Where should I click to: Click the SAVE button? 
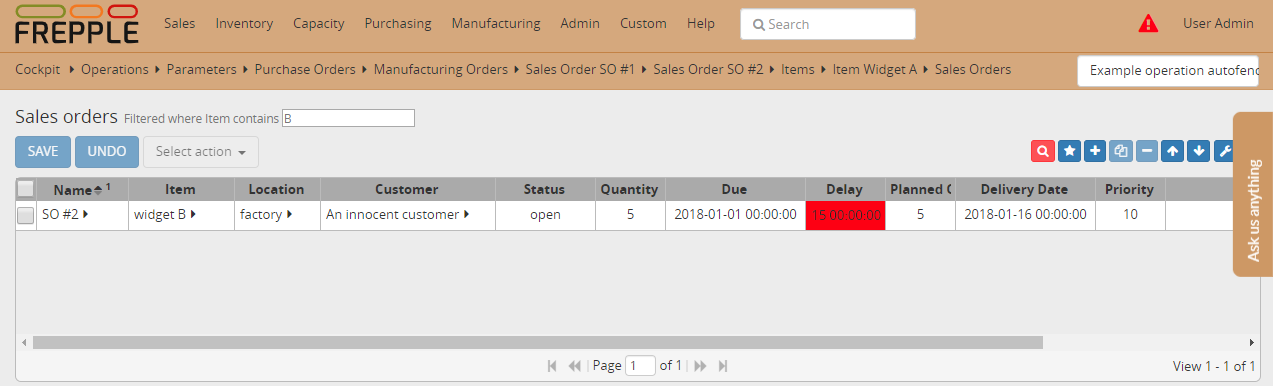pyautogui.click(x=43, y=152)
